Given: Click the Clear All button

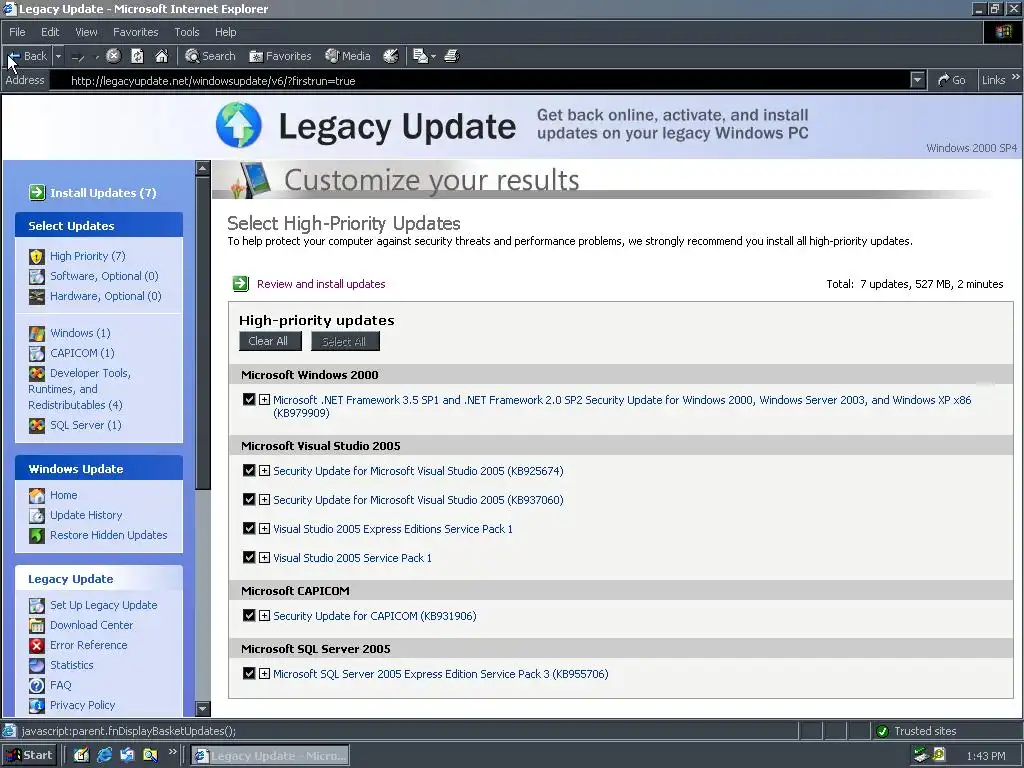Looking at the screenshot, I should (270, 341).
